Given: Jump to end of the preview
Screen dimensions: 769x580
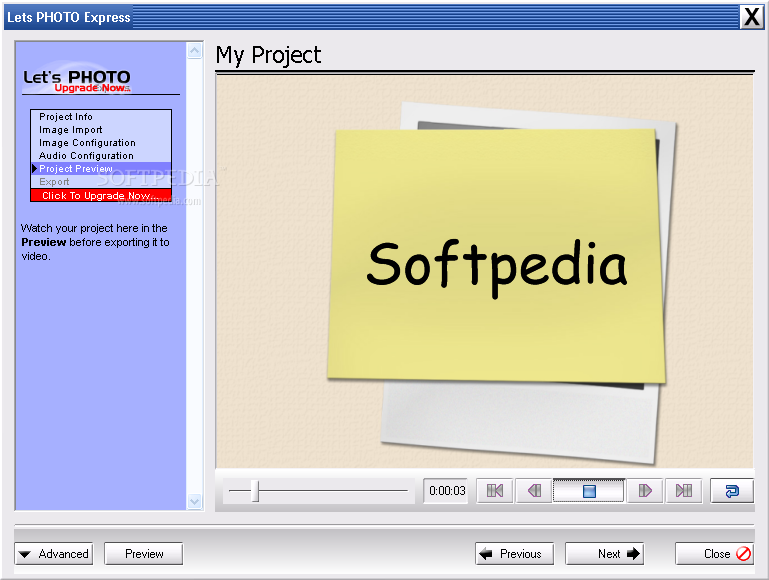Looking at the screenshot, I should click(684, 491).
